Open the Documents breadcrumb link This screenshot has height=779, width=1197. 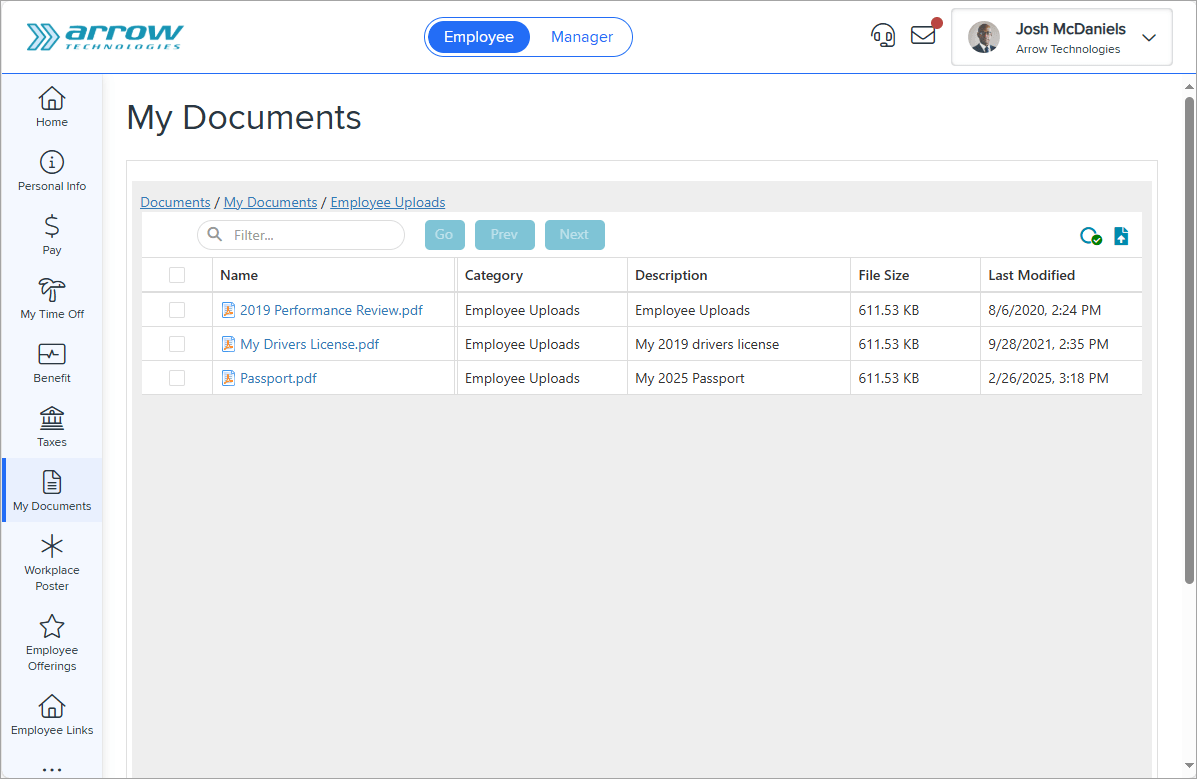click(176, 202)
